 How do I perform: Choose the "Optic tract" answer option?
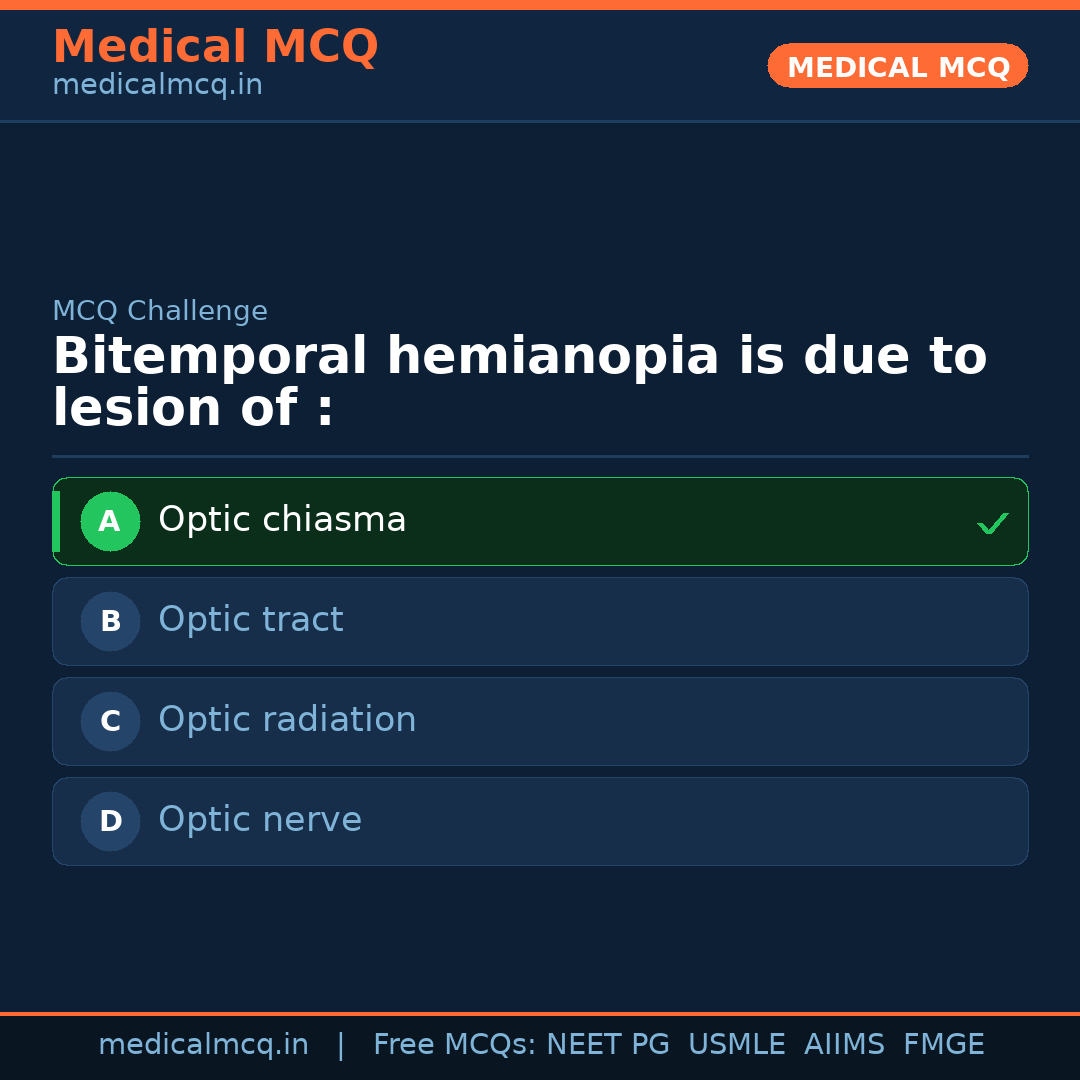click(250, 620)
